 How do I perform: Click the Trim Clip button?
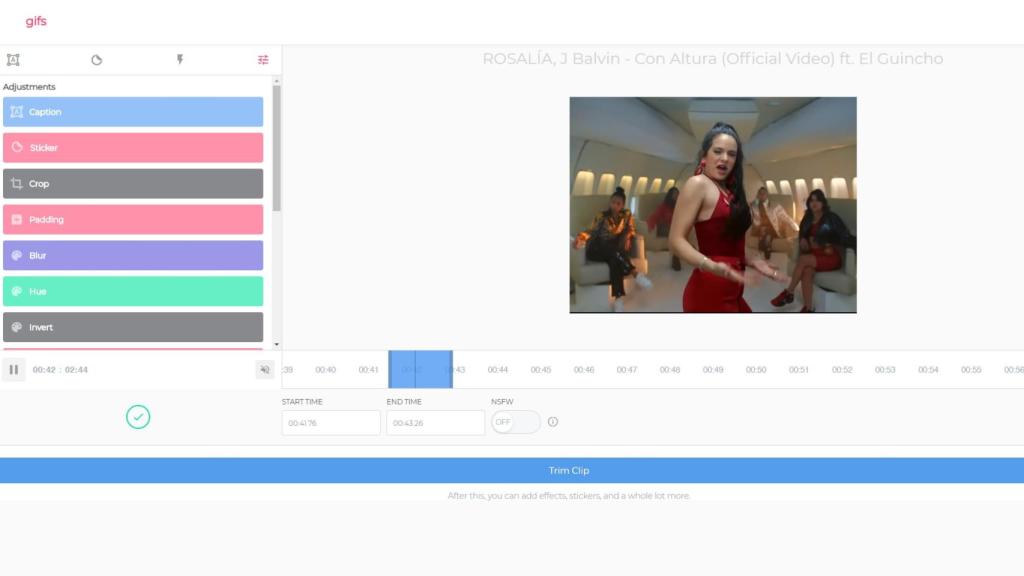click(x=568, y=471)
